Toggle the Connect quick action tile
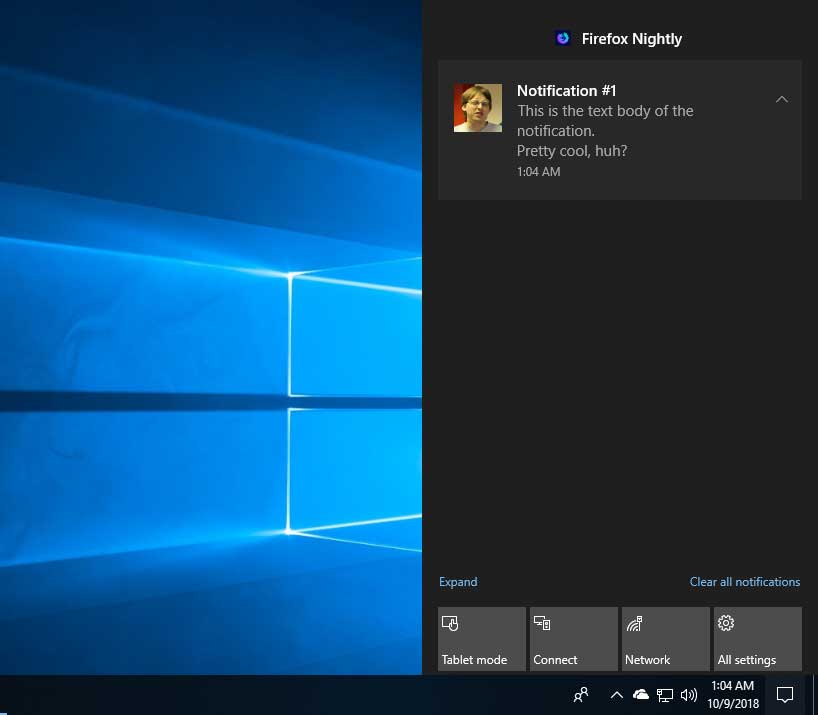 click(x=573, y=638)
